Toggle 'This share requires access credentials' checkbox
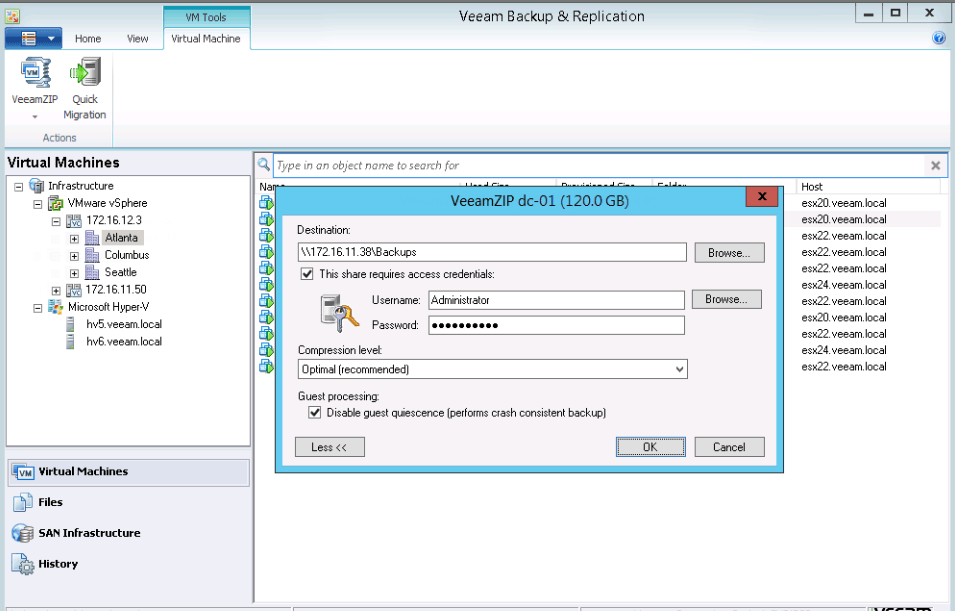955x611 pixels. (307, 274)
